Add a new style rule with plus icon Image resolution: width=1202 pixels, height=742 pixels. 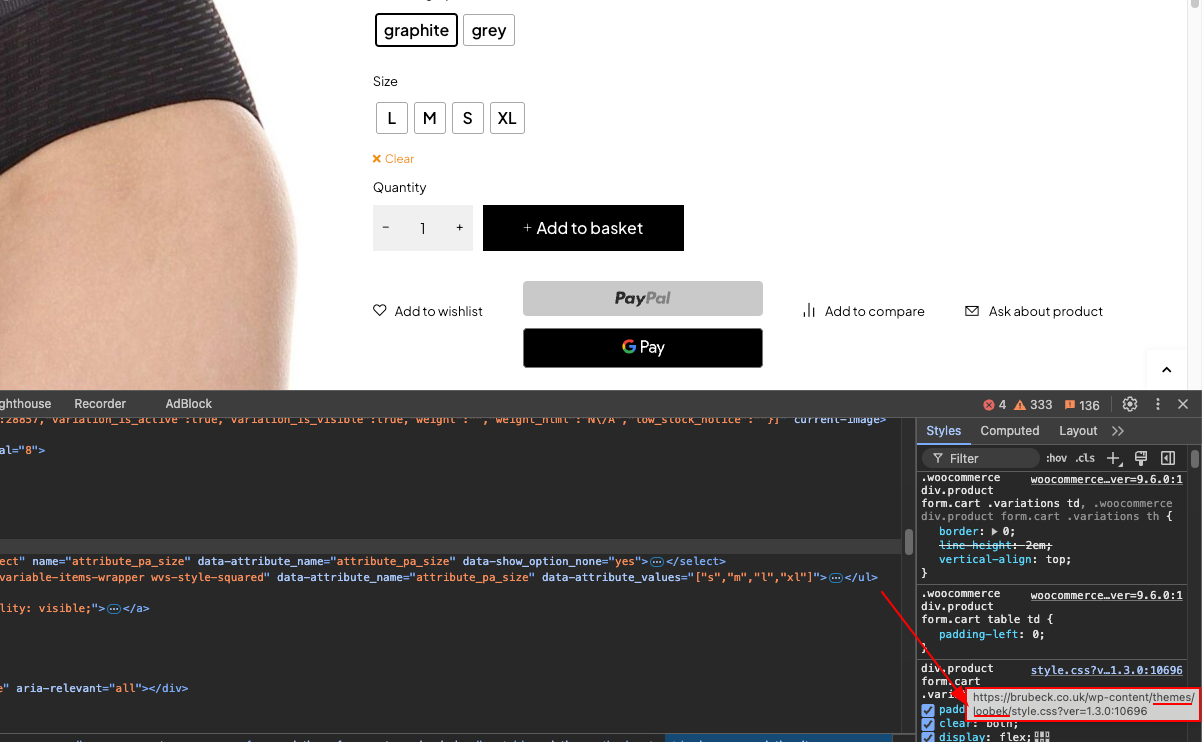(x=1114, y=458)
